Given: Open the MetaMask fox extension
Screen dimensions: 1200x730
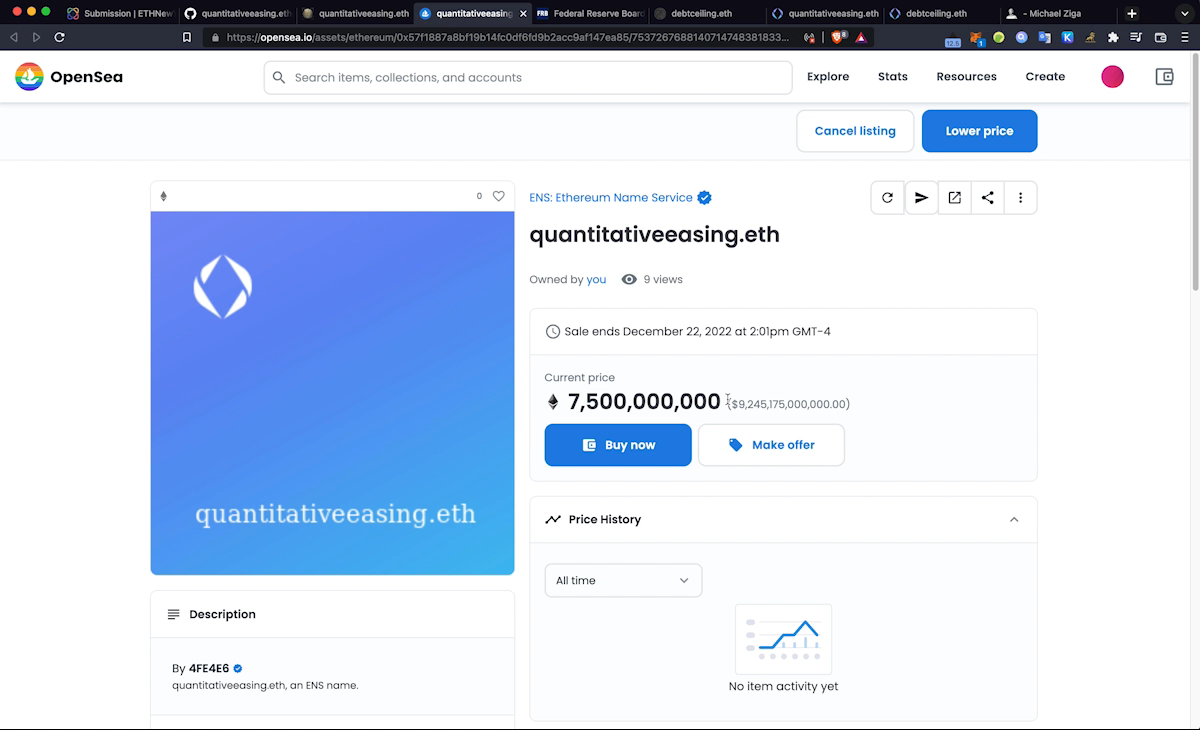Looking at the screenshot, I should pos(977,38).
